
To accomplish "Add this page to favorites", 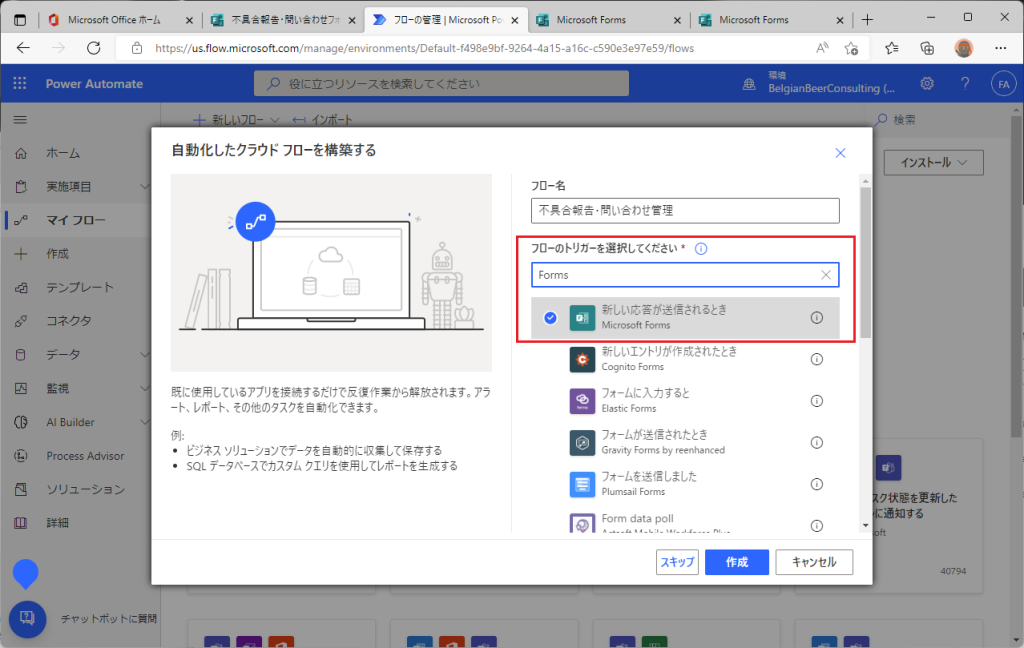I will click(x=851, y=48).
